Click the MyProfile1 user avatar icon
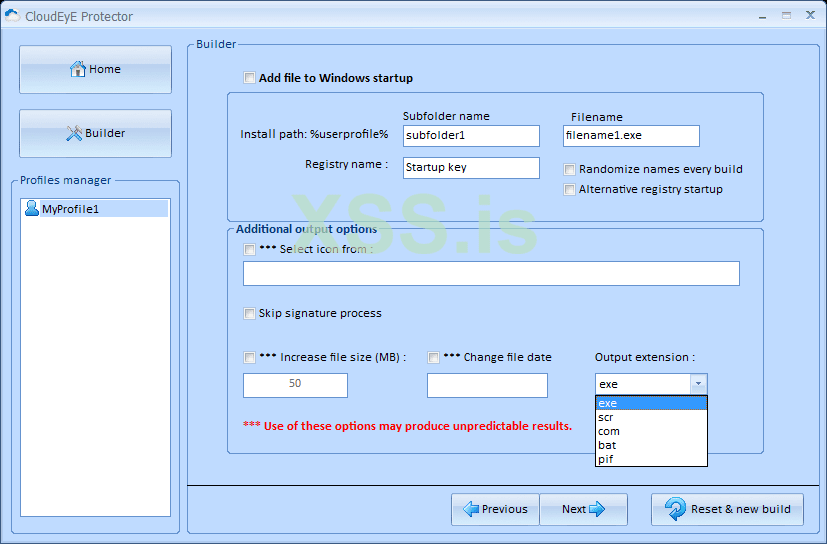Screen dimensions: 827x544 [32, 208]
